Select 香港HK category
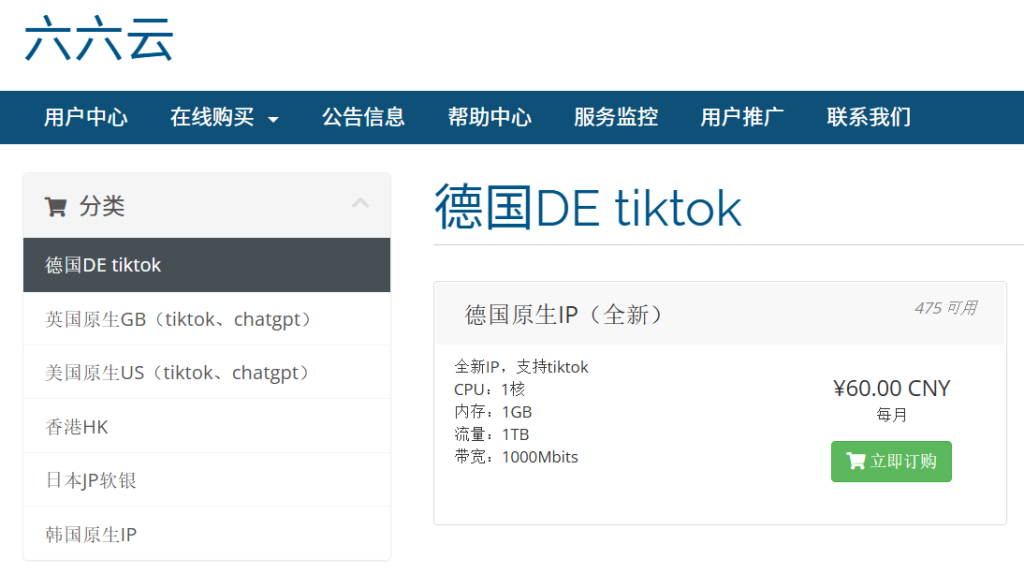Screen dimensions: 1024x573 pyautogui.click(x=207, y=426)
